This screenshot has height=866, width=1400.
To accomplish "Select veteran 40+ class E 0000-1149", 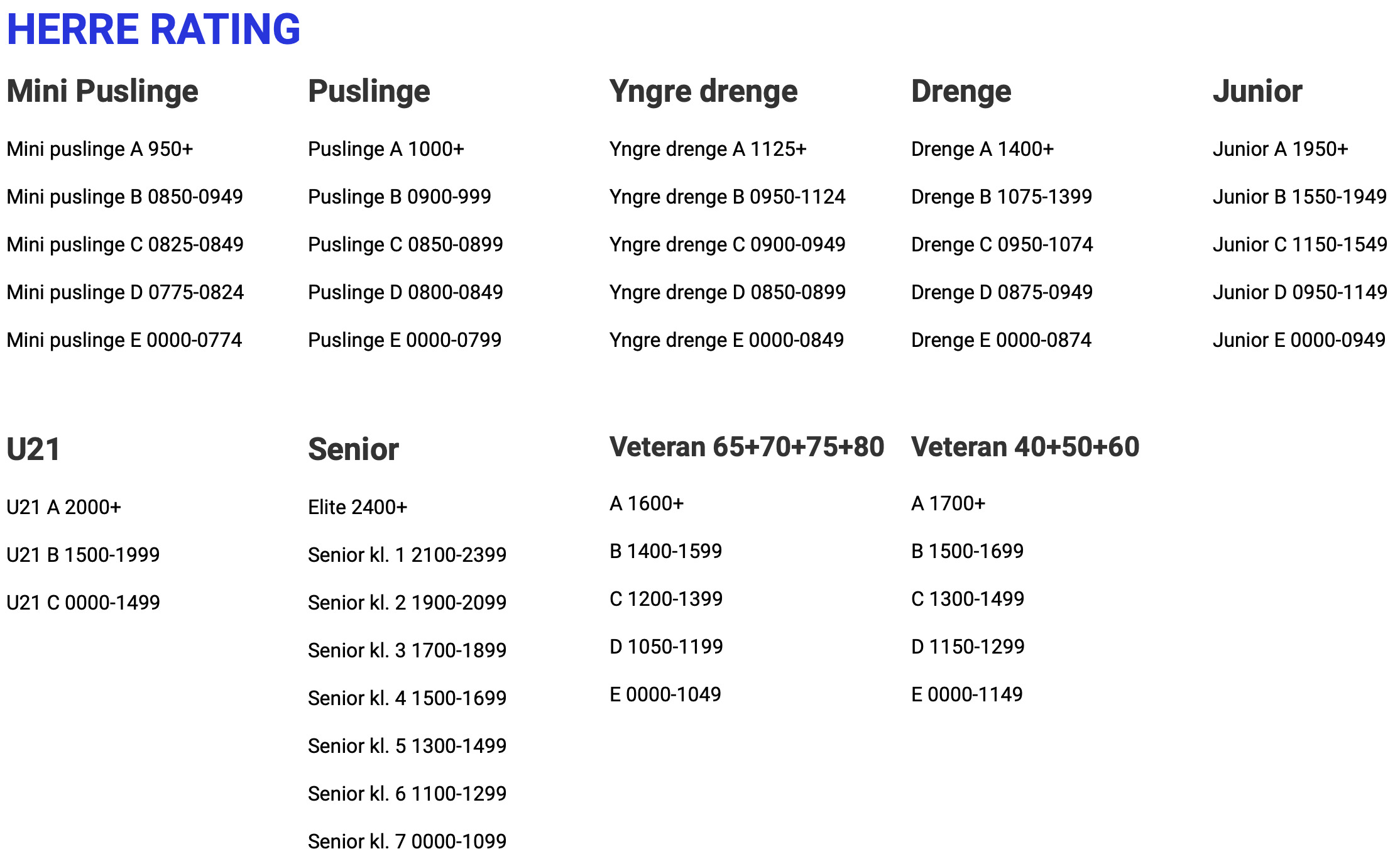I will [967, 695].
